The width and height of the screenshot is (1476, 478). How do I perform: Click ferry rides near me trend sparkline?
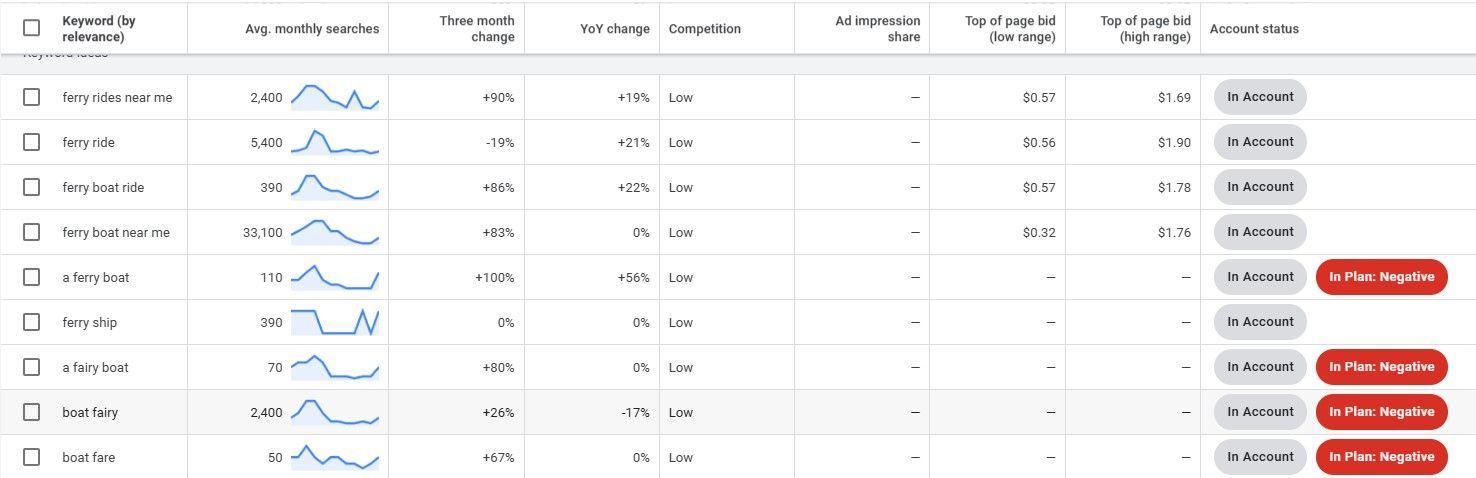tap(335, 97)
